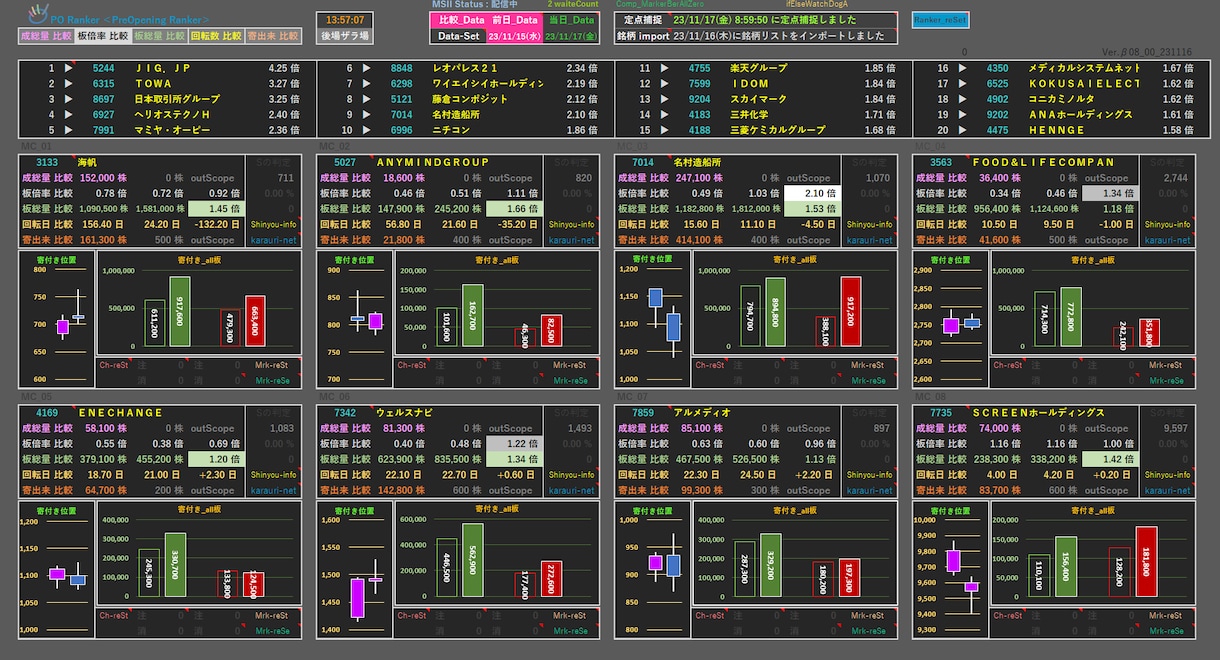Switch to the 成総量 比較 ranking tab
The width and height of the screenshot is (1220, 660).
coord(46,36)
